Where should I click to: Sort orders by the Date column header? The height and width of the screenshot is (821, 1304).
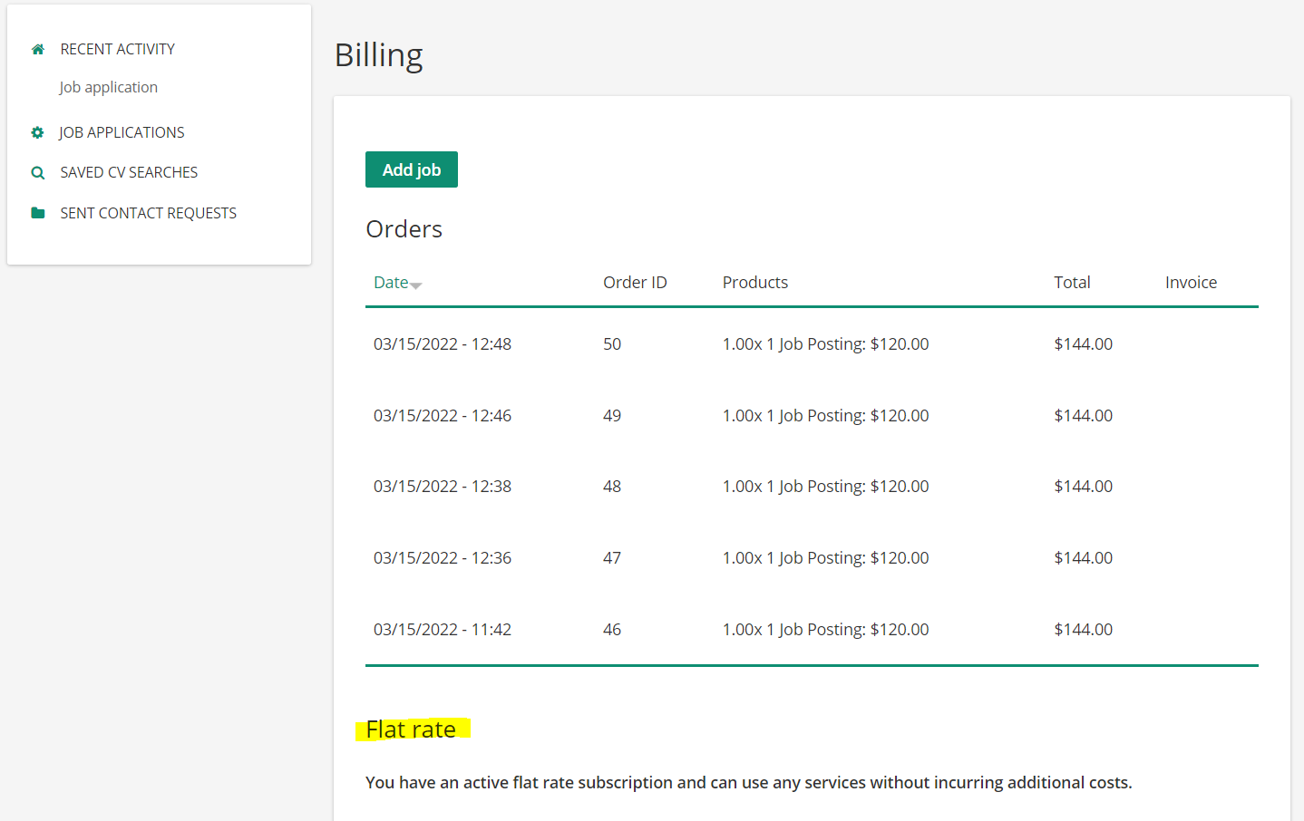point(391,282)
